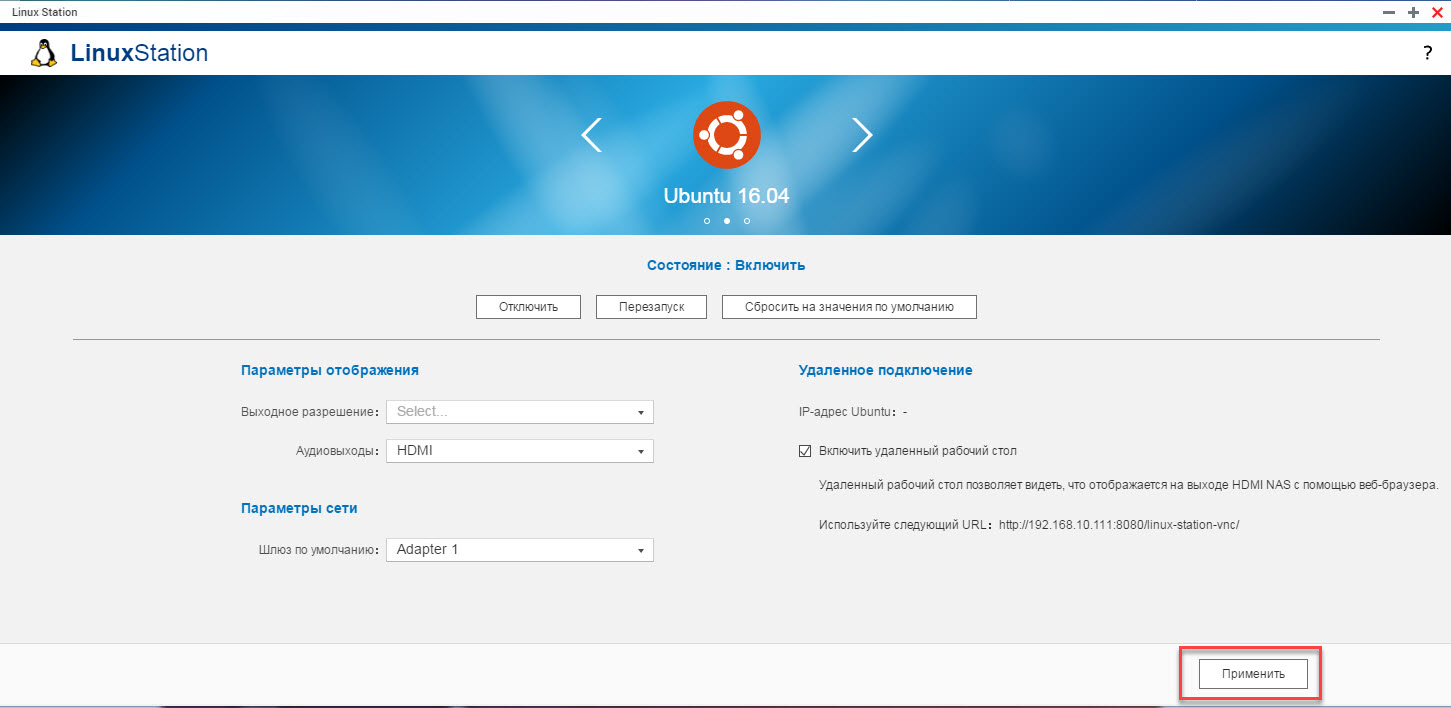Click the LinuxStation penguin logo icon
The image size is (1451, 708).
(x=44, y=53)
